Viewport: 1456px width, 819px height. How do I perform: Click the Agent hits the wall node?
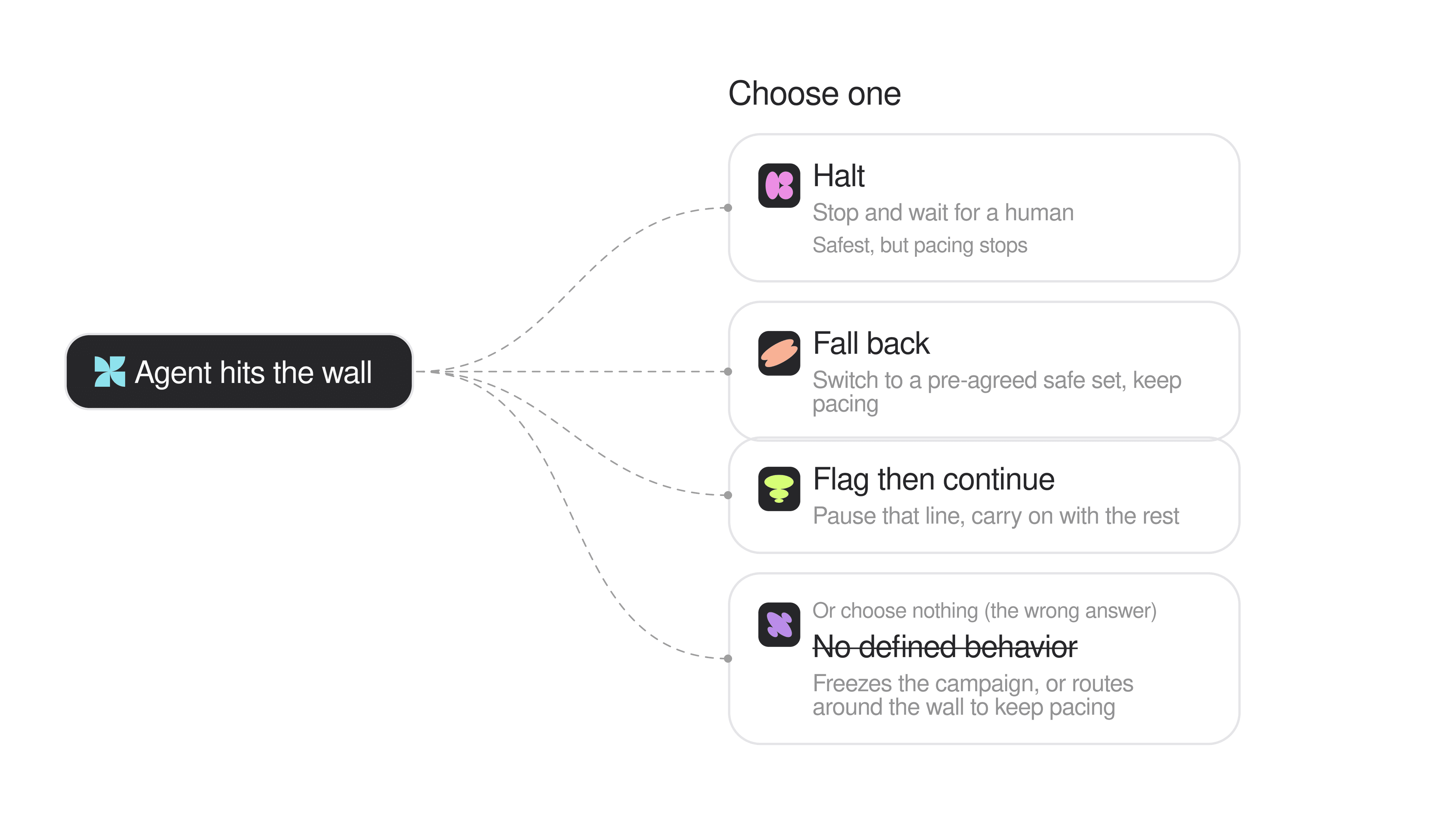[239, 371]
